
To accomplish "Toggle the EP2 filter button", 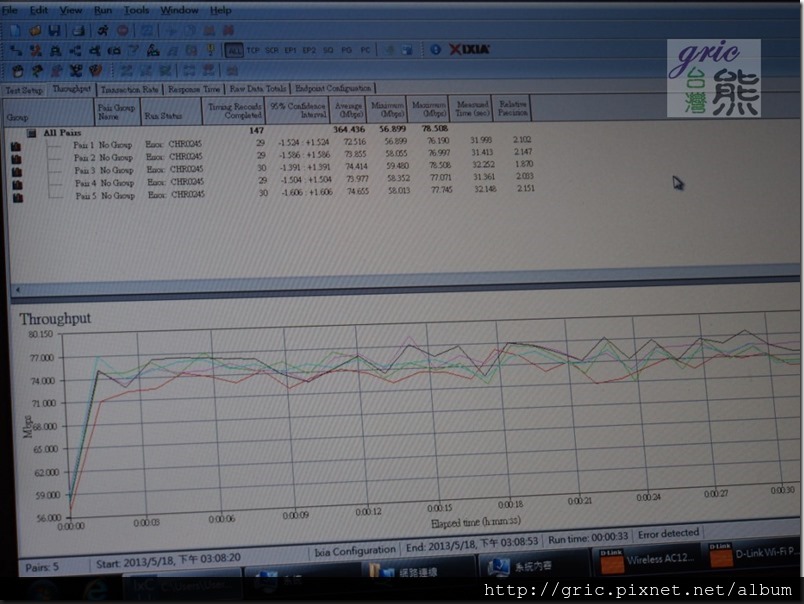I will point(309,50).
